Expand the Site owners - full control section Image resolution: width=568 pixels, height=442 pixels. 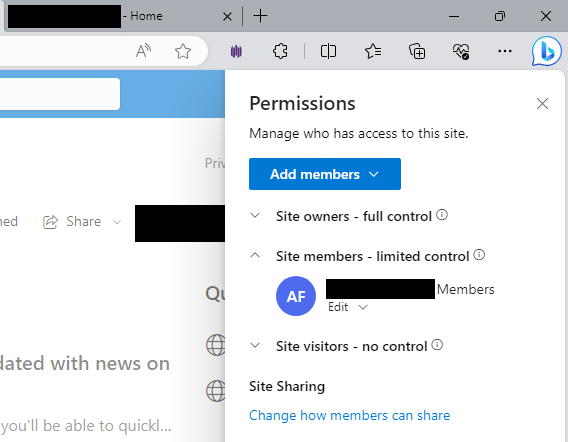[255, 216]
